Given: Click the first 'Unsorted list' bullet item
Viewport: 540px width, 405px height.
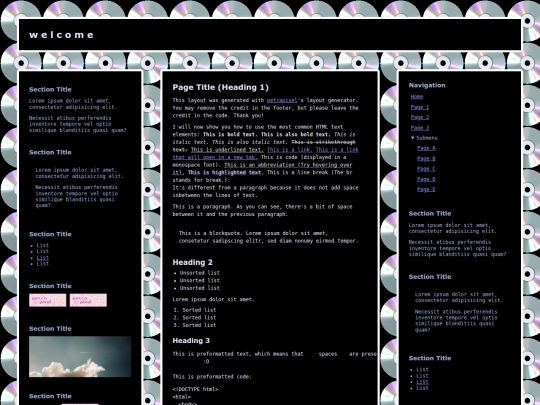Looking at the screenshot, I should coord(199,273).
